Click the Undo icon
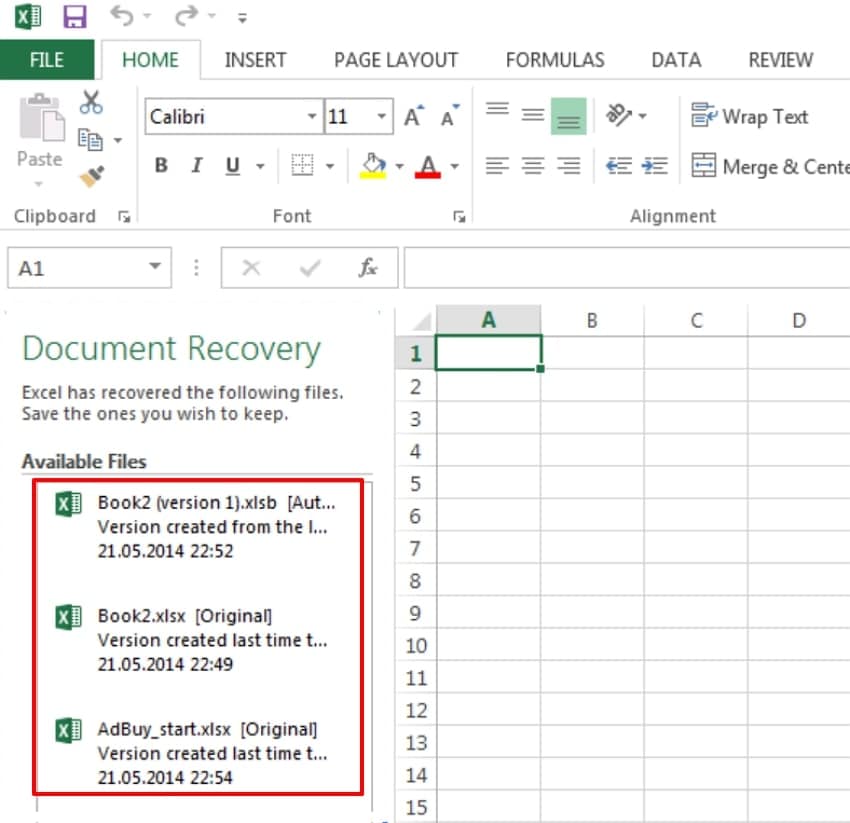Screen dimensions: 850x823 click(122, 16)
